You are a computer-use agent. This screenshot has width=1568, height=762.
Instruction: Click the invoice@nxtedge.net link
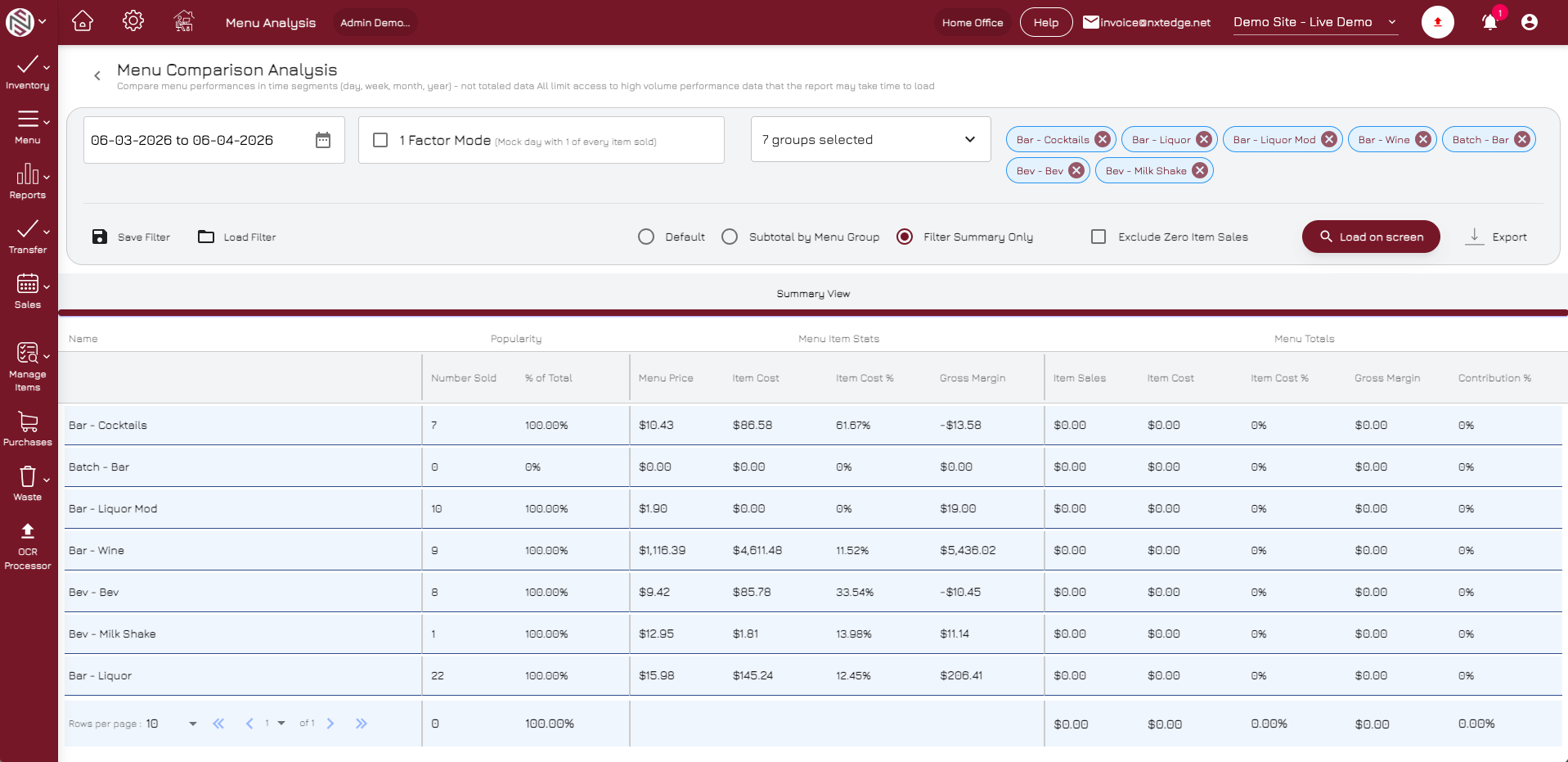point(1155,23)
